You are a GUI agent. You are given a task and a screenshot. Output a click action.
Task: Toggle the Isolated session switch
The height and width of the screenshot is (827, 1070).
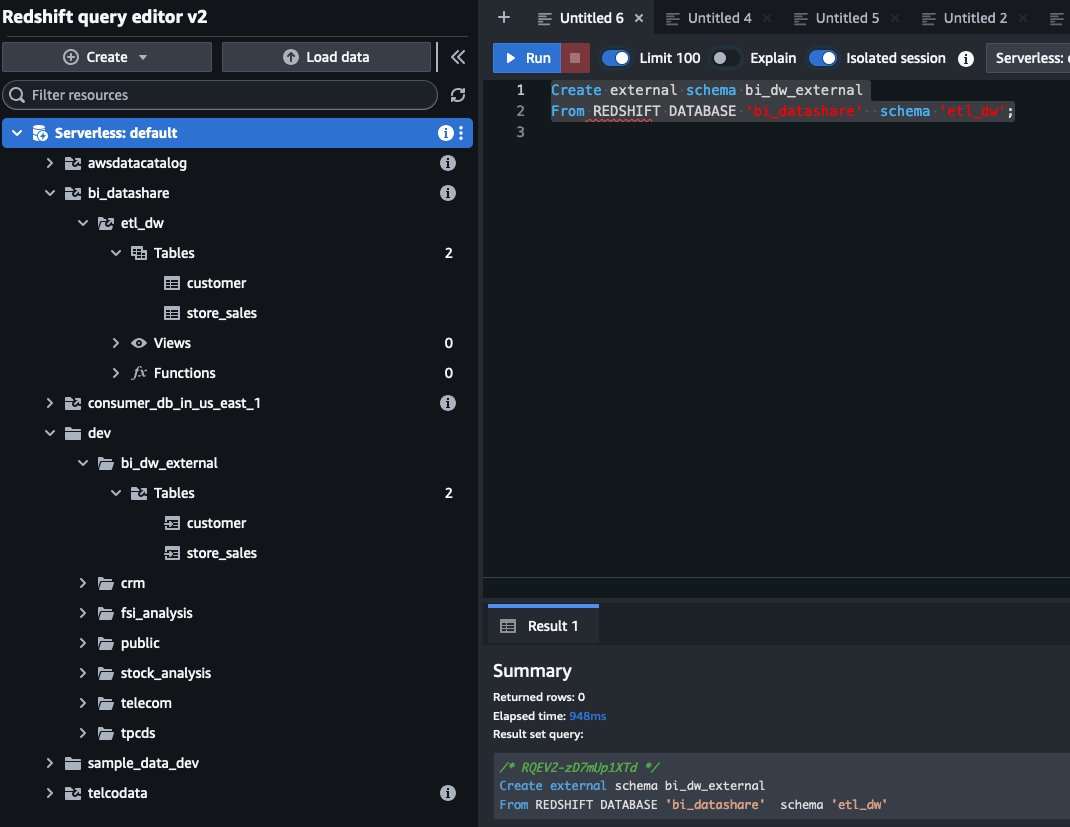(x=822, y=58)
